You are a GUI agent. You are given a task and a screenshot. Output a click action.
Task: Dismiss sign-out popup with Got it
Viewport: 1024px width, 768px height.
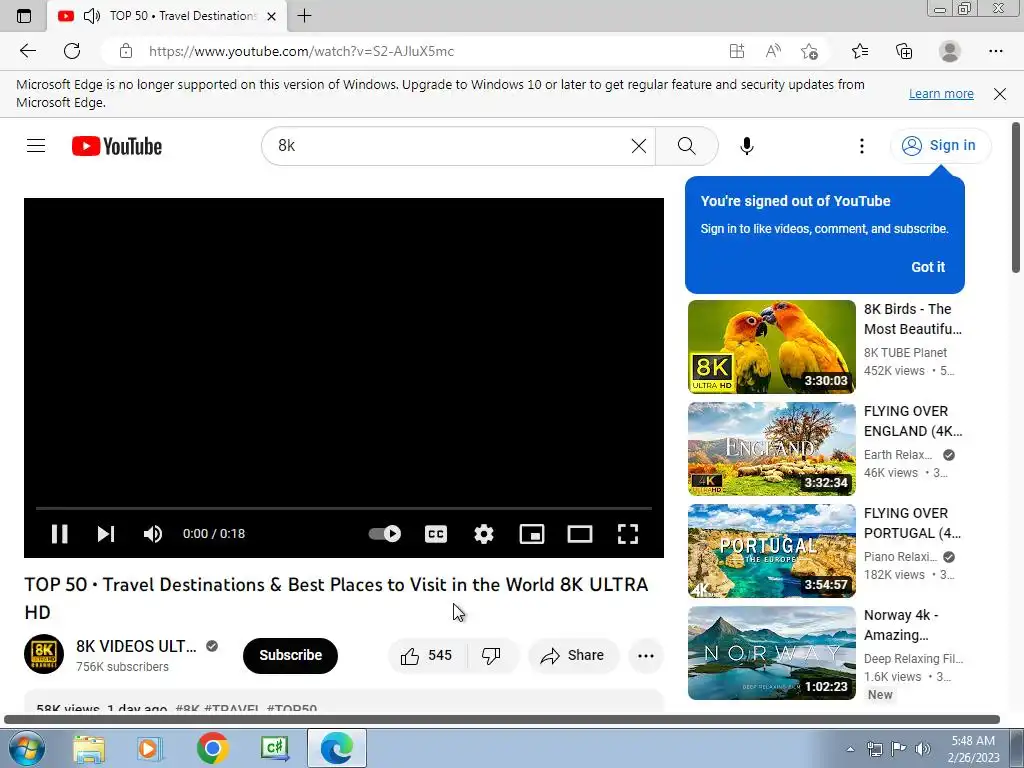click(927, 266)
